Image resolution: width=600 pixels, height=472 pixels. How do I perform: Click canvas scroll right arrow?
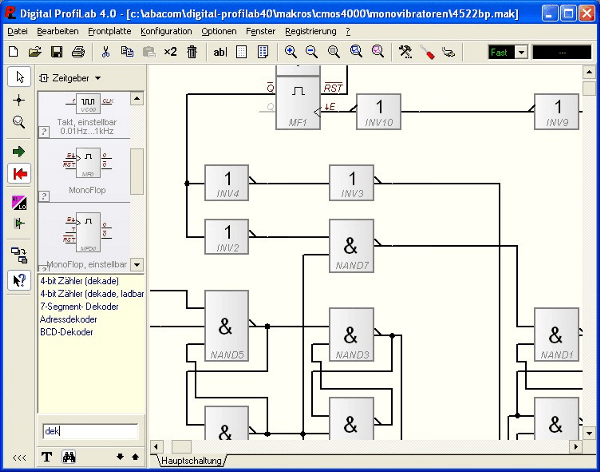[x=576, y=447]
